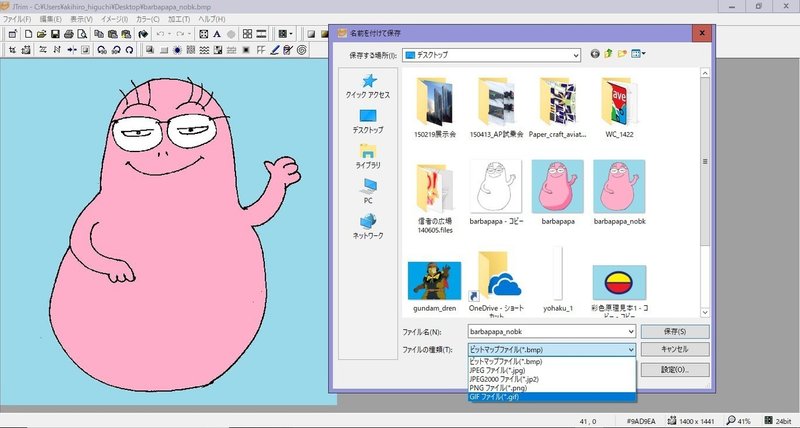The width and height of the screenshot is (800, 428).
Task: Open the カラー(C) menu
Action: [147, 19]
